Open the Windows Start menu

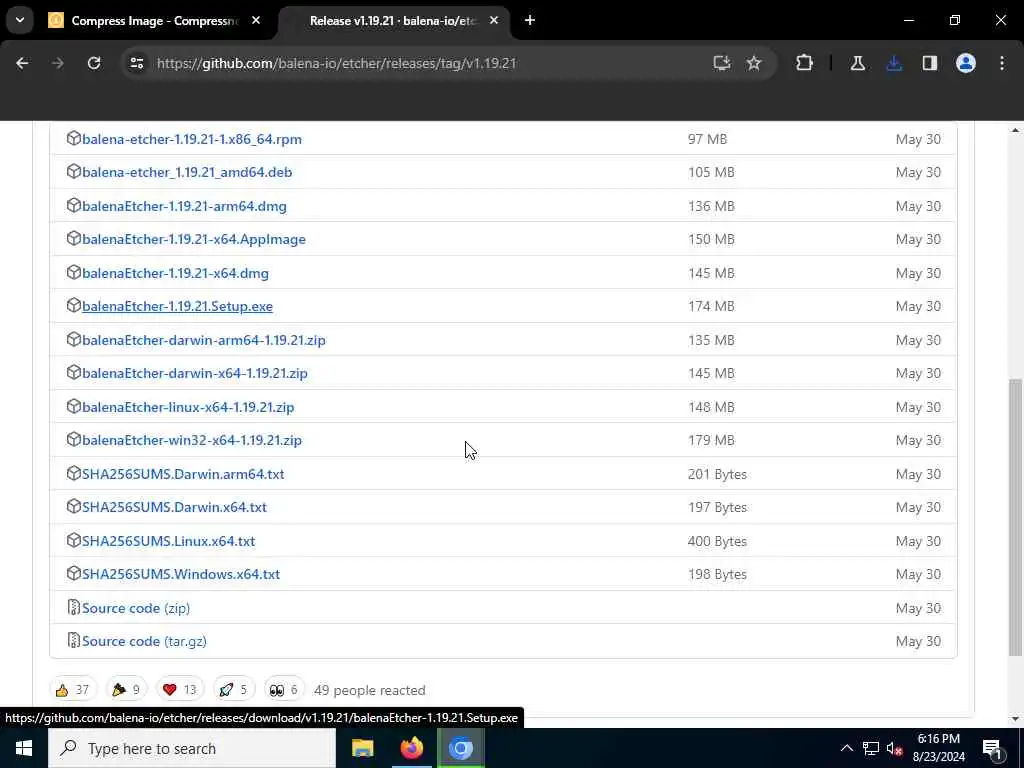[24, 748]
